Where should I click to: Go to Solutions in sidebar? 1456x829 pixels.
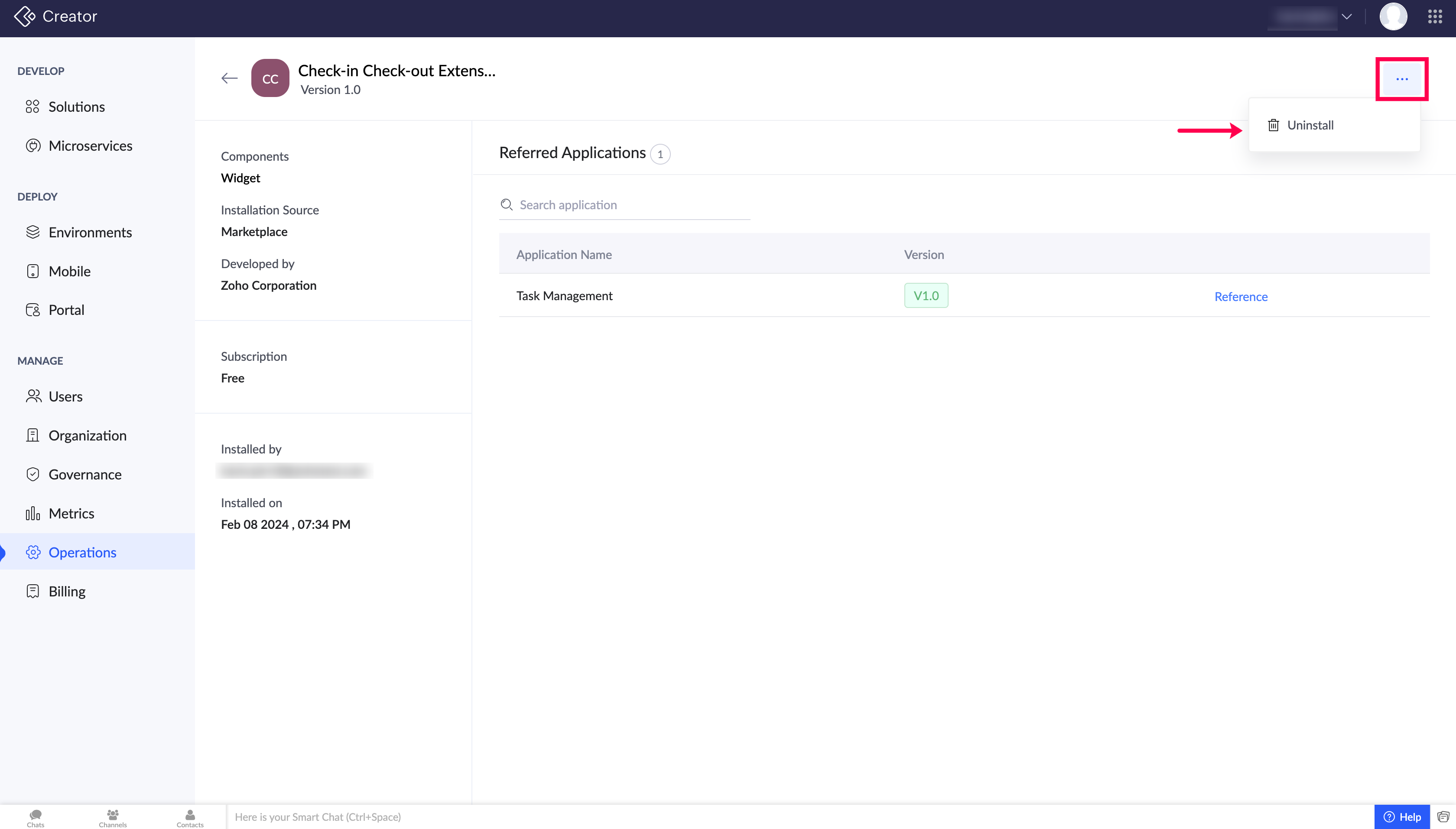click(x=76, y=107)
